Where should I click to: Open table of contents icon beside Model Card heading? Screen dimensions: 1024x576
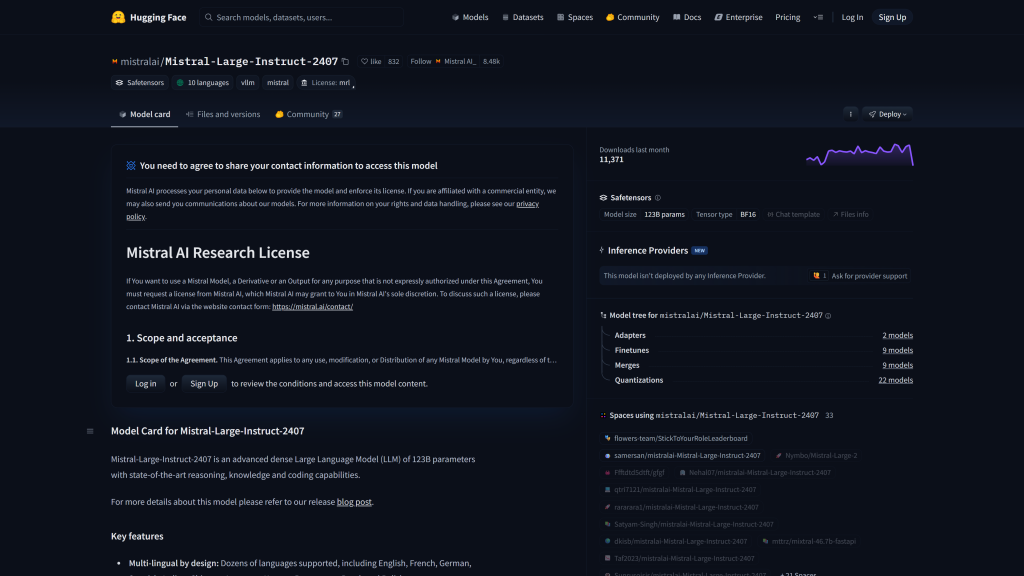90,431
